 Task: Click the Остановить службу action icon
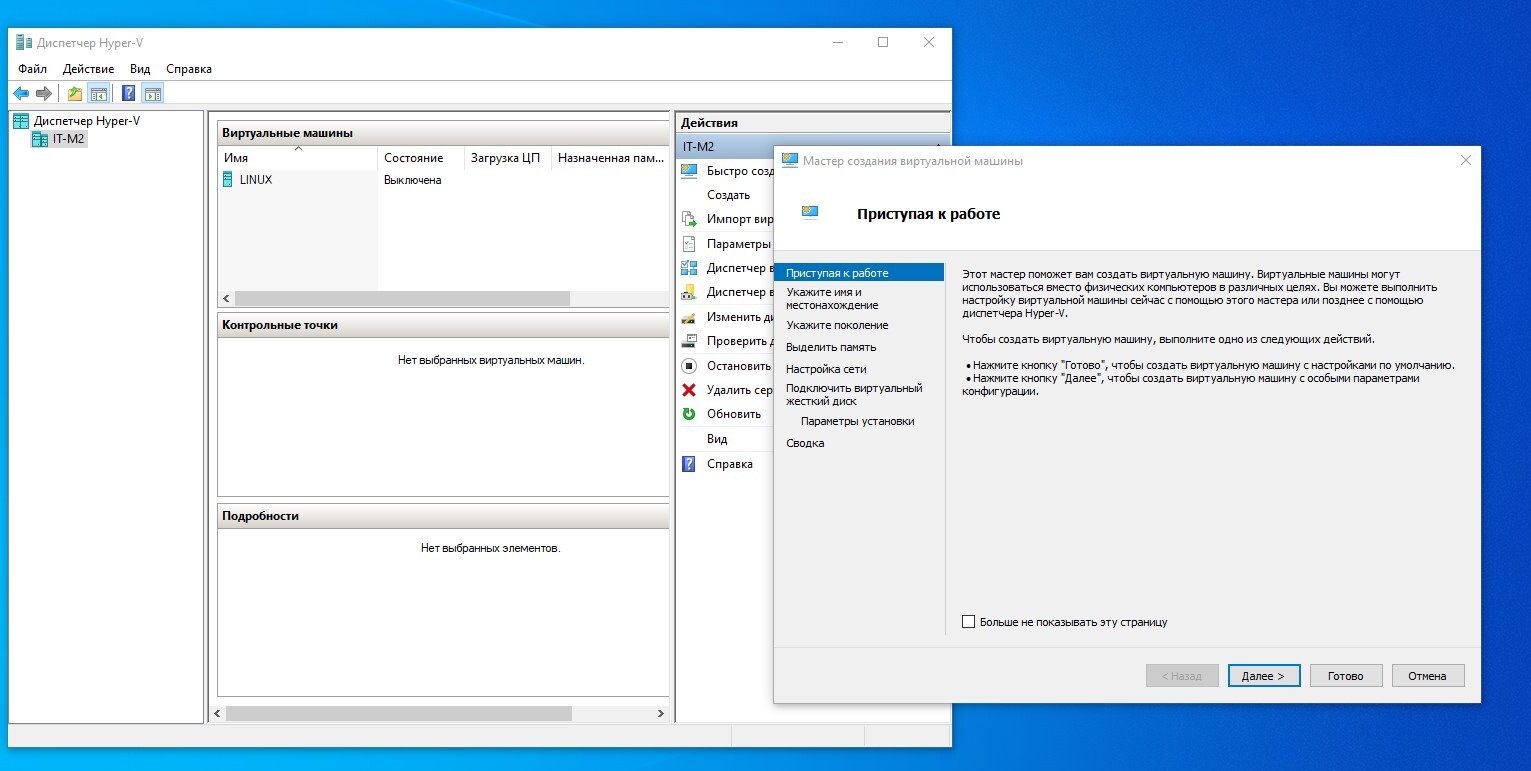point(689,366)
